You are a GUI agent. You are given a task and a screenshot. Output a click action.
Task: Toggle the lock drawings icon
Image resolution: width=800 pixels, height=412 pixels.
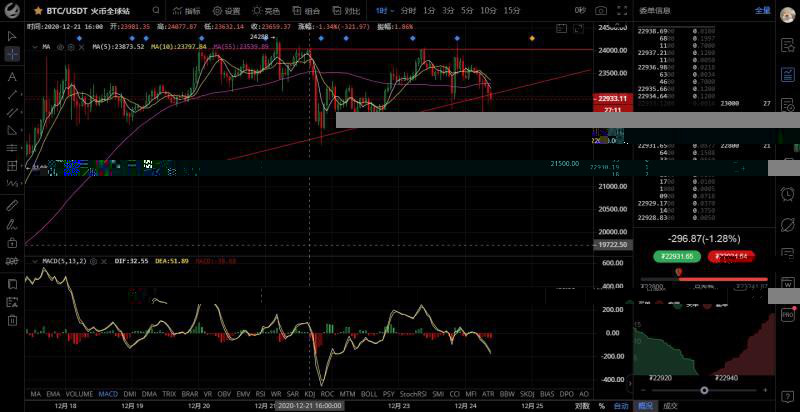tap(11, 242)
